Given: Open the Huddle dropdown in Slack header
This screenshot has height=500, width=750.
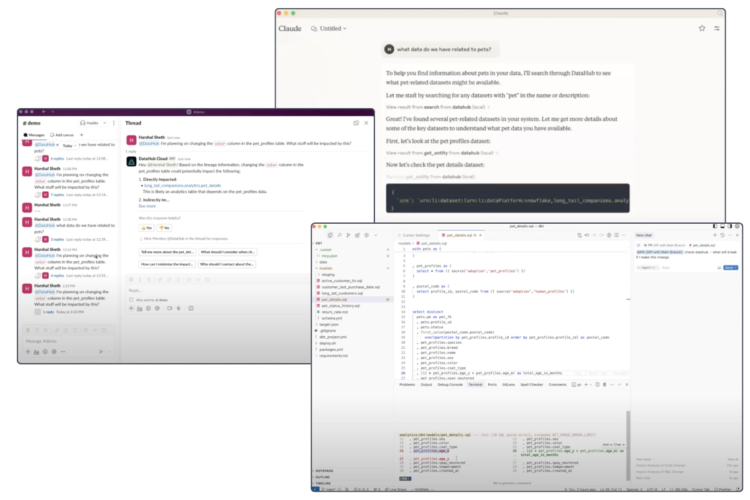Looking at the screenshot, I should coord(93,123).
